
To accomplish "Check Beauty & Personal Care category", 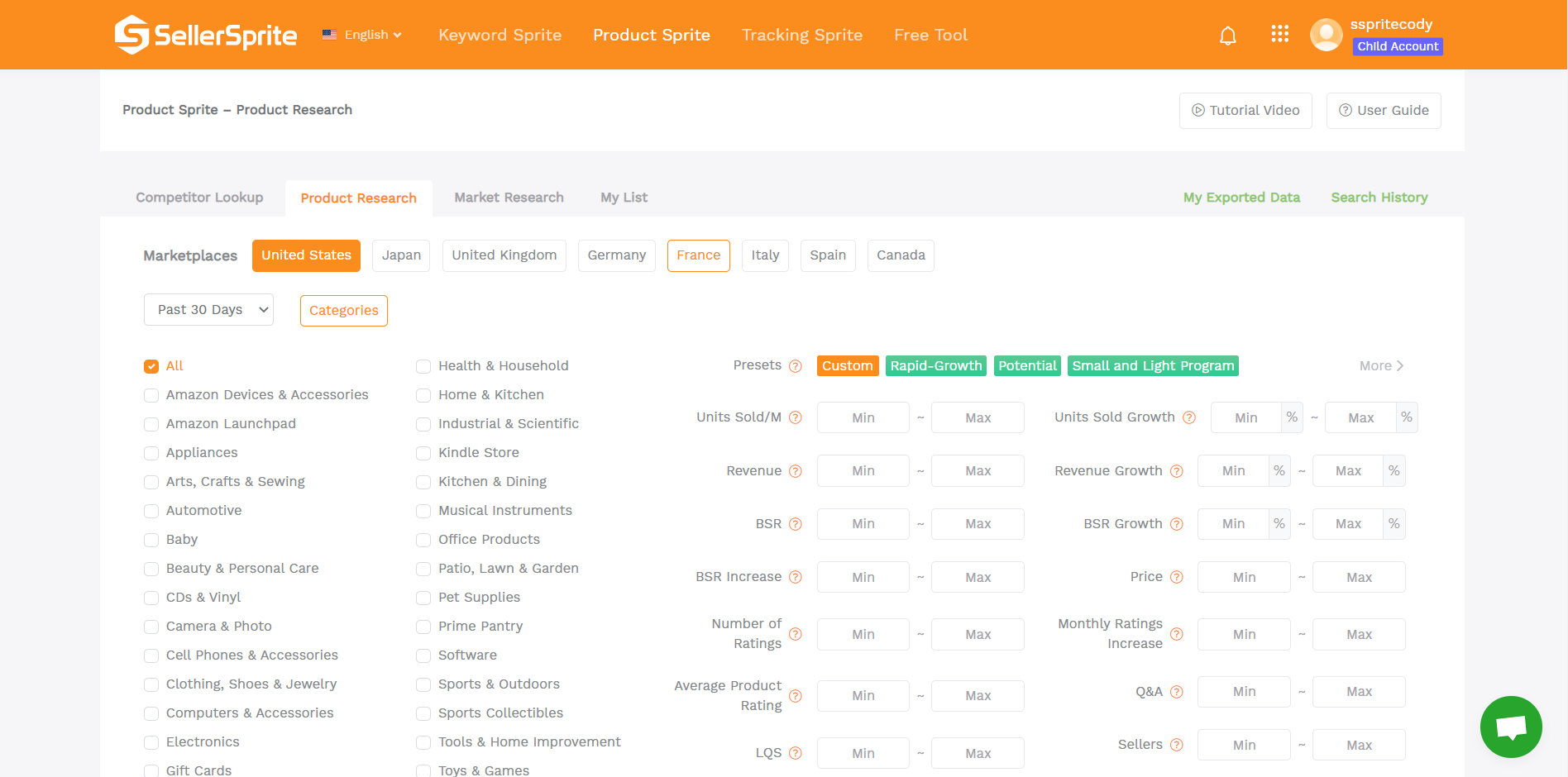I will (x=151, y=569).
